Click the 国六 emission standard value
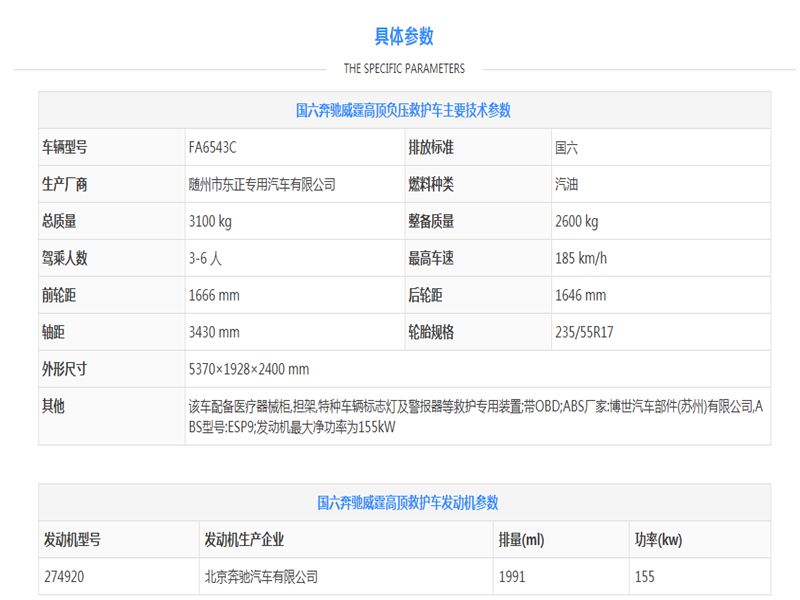This screenshot has width=800, height=600. tap(567, 148)
